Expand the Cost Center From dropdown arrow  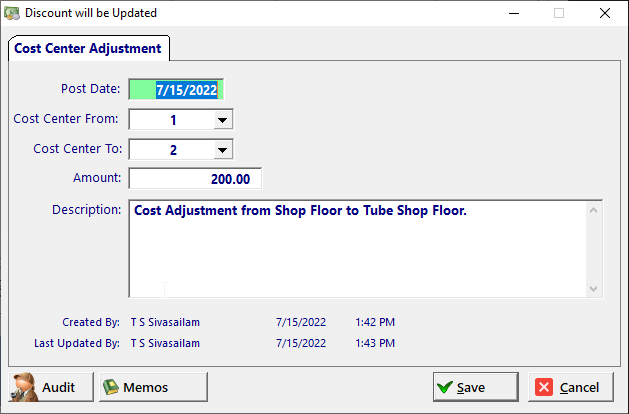[222, 120]
